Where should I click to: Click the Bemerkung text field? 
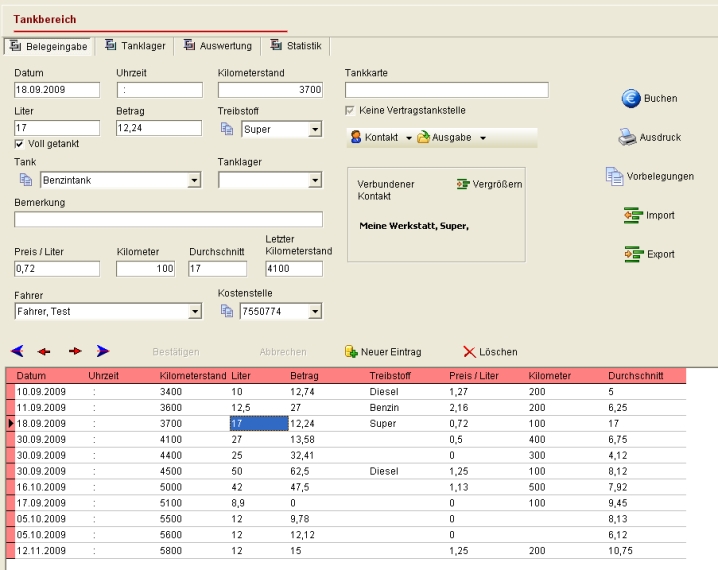[168, 219]
